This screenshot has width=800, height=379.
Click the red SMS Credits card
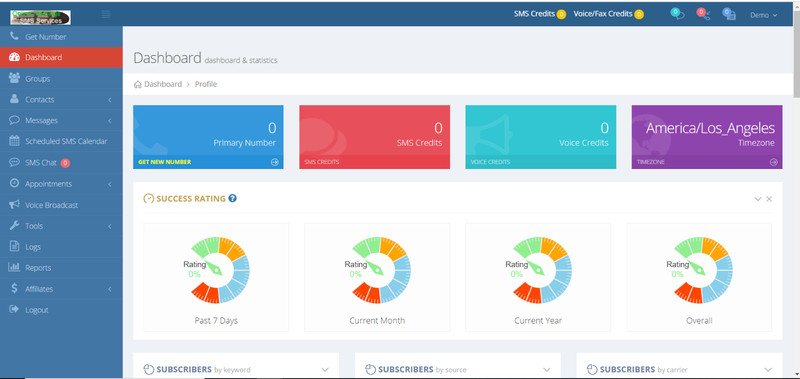(374, 137)
